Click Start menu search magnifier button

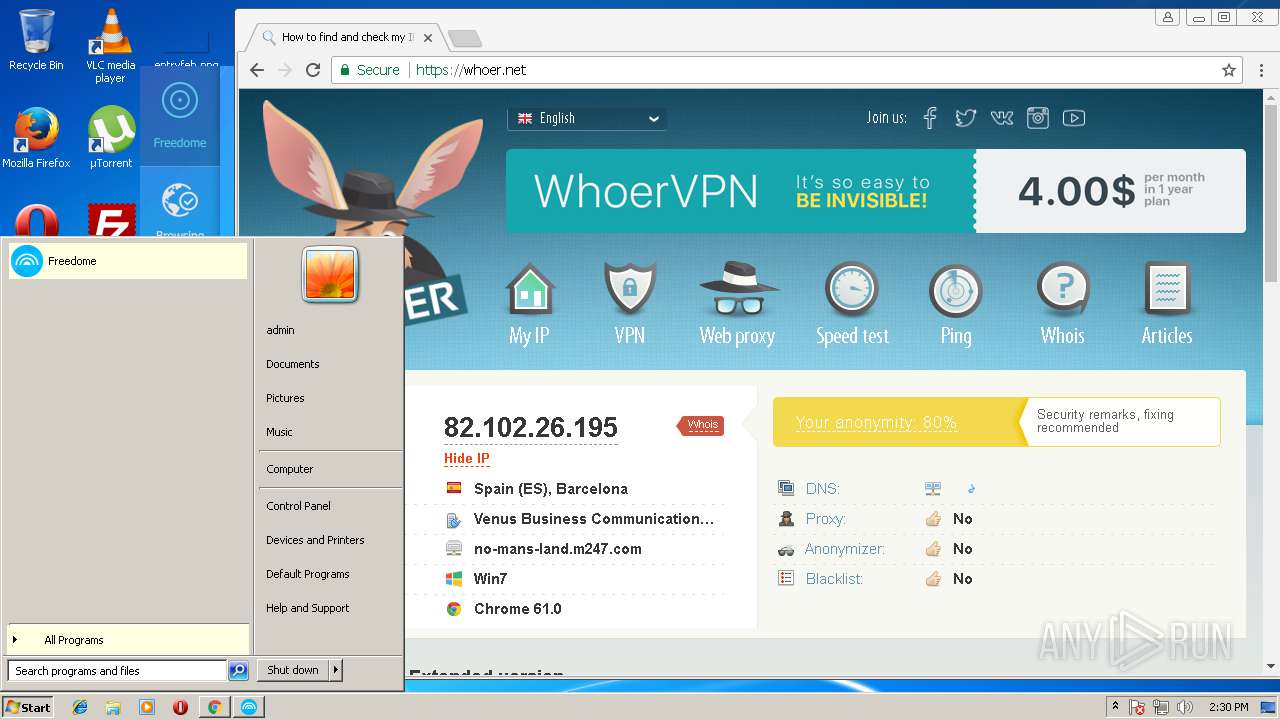coord(238,671)
